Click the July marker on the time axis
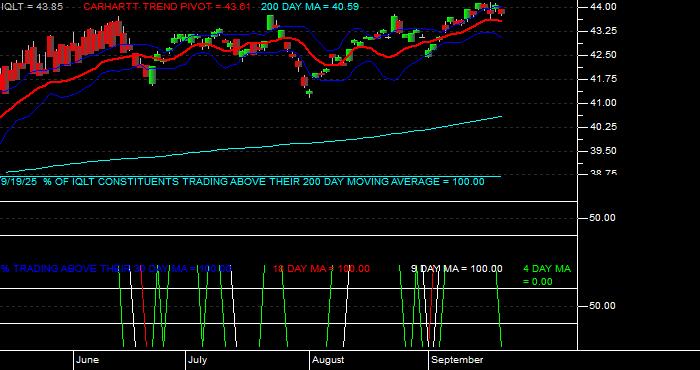The width and height of the screenshot is (700, 370). [x=197, y=360]
